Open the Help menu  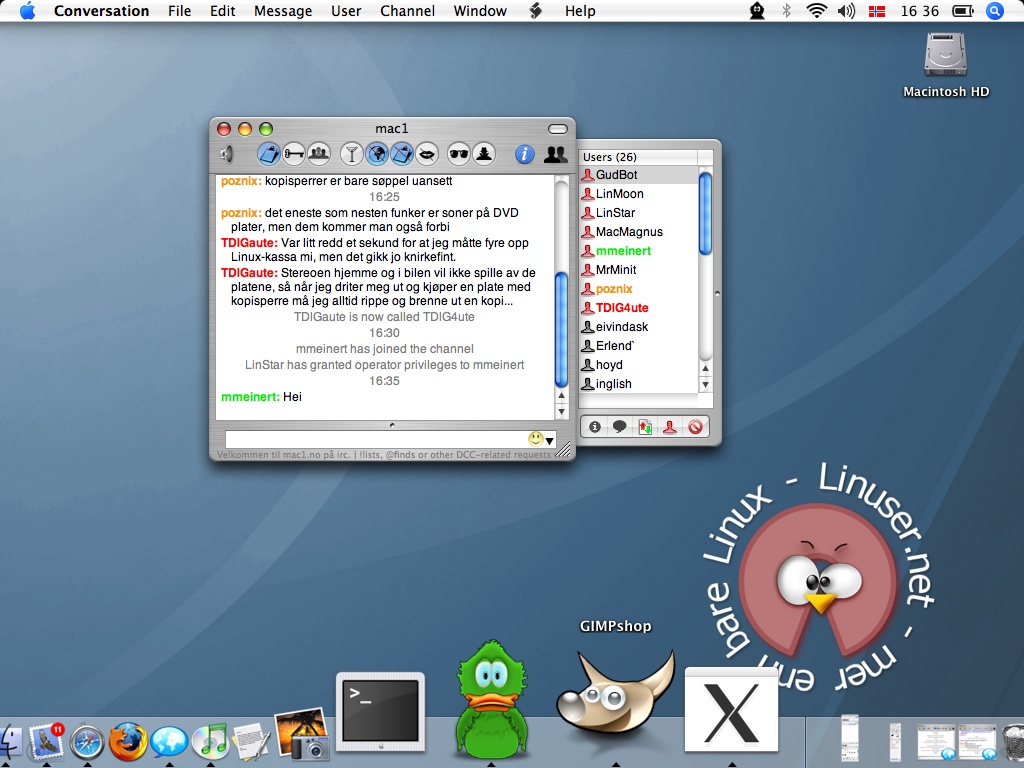point(580,11)
